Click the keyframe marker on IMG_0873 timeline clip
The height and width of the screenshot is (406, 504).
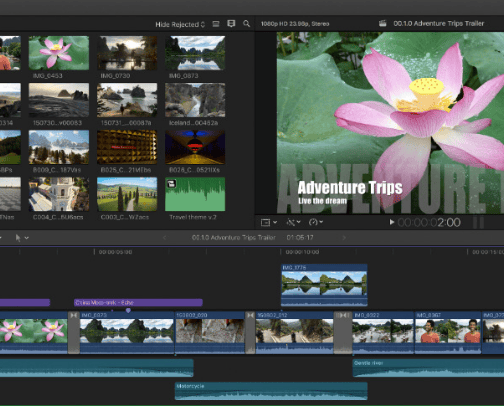coord(128,310)
